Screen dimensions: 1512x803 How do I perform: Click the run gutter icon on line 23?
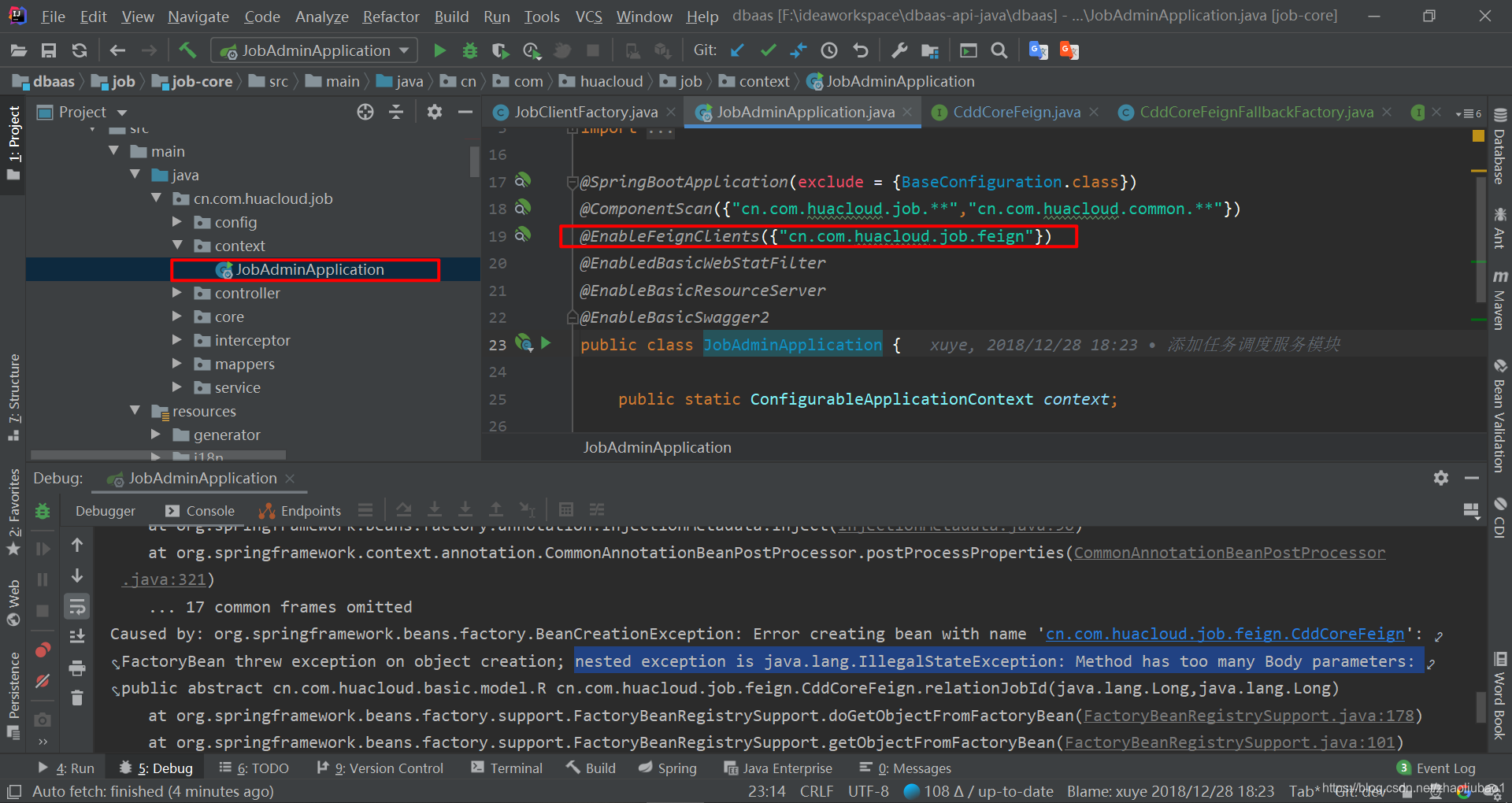pyautogui.click(x=546, y=343)
